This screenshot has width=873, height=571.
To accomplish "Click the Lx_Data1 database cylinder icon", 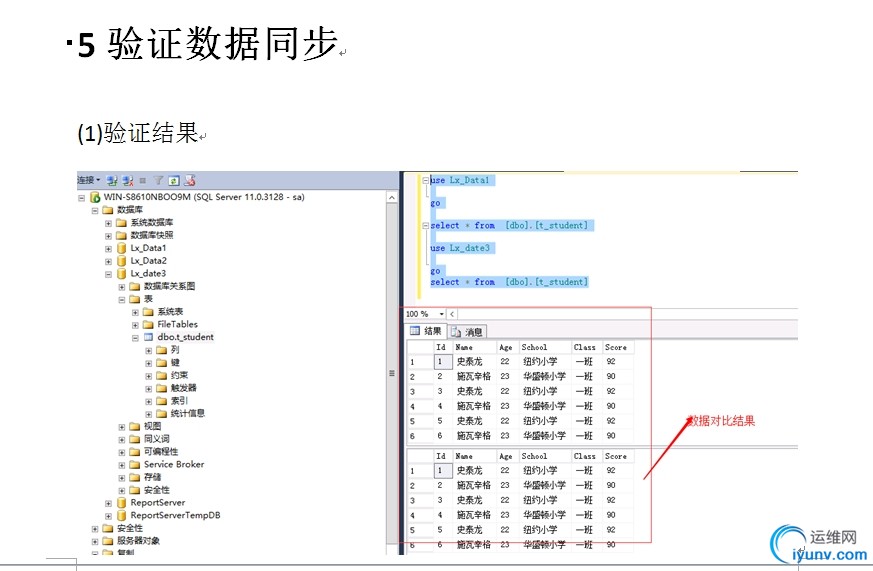I will coord(121,248).
